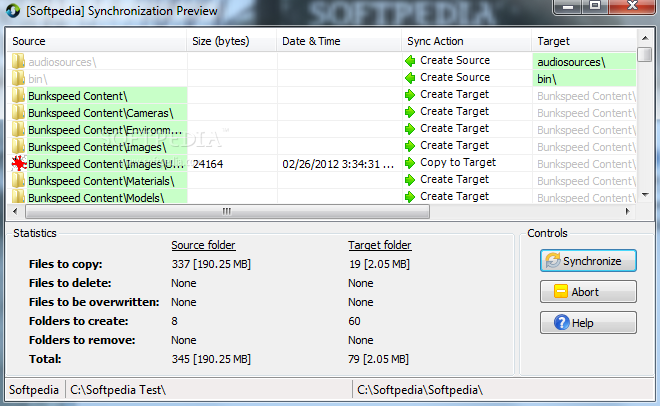Viewport: 660px width, 406px height.
Task: Click the 'Target folder' statistics heading
Action: coord(380,245)
